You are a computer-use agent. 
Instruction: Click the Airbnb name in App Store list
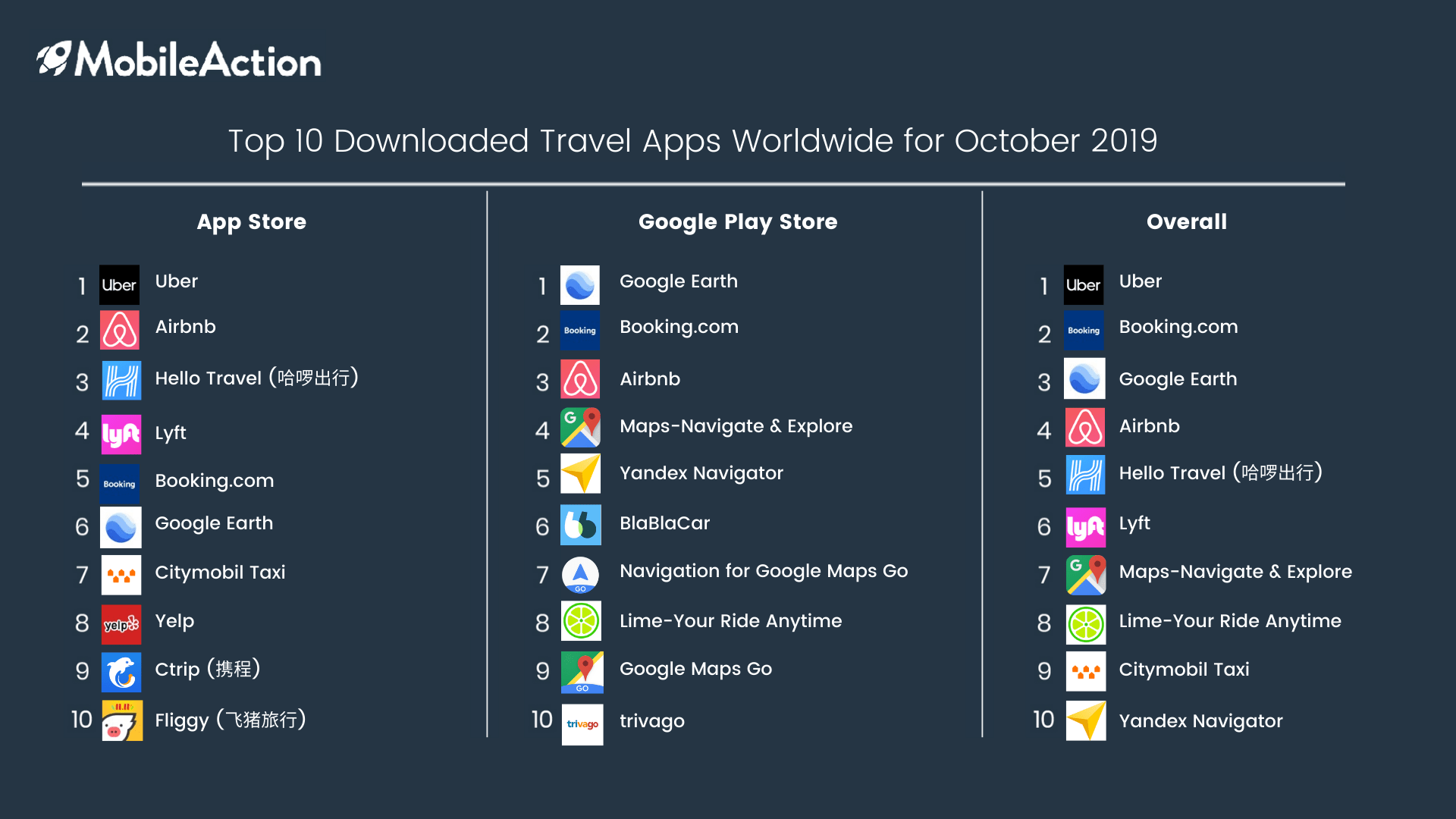click(186, 327)
